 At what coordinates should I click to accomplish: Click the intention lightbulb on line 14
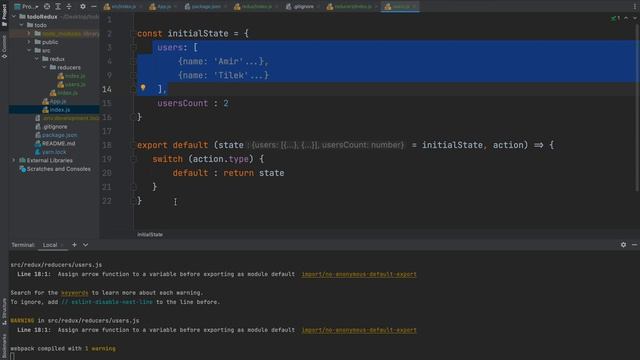click(x=143, y=87)
